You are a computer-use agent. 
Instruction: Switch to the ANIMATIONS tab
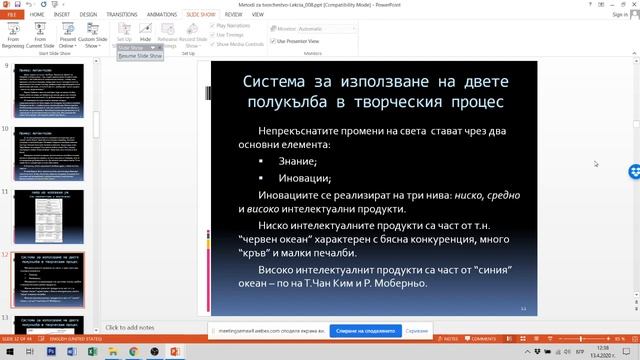[162, 15]
